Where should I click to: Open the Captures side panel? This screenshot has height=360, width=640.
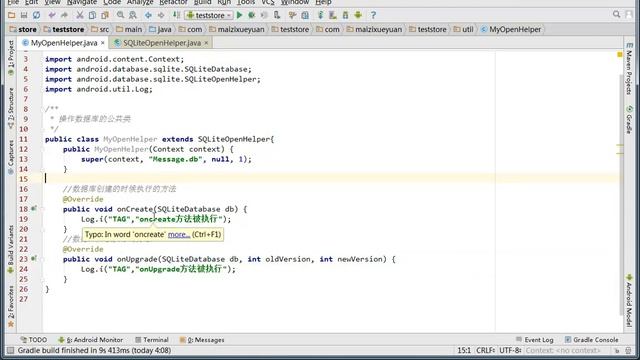[11, 158]
